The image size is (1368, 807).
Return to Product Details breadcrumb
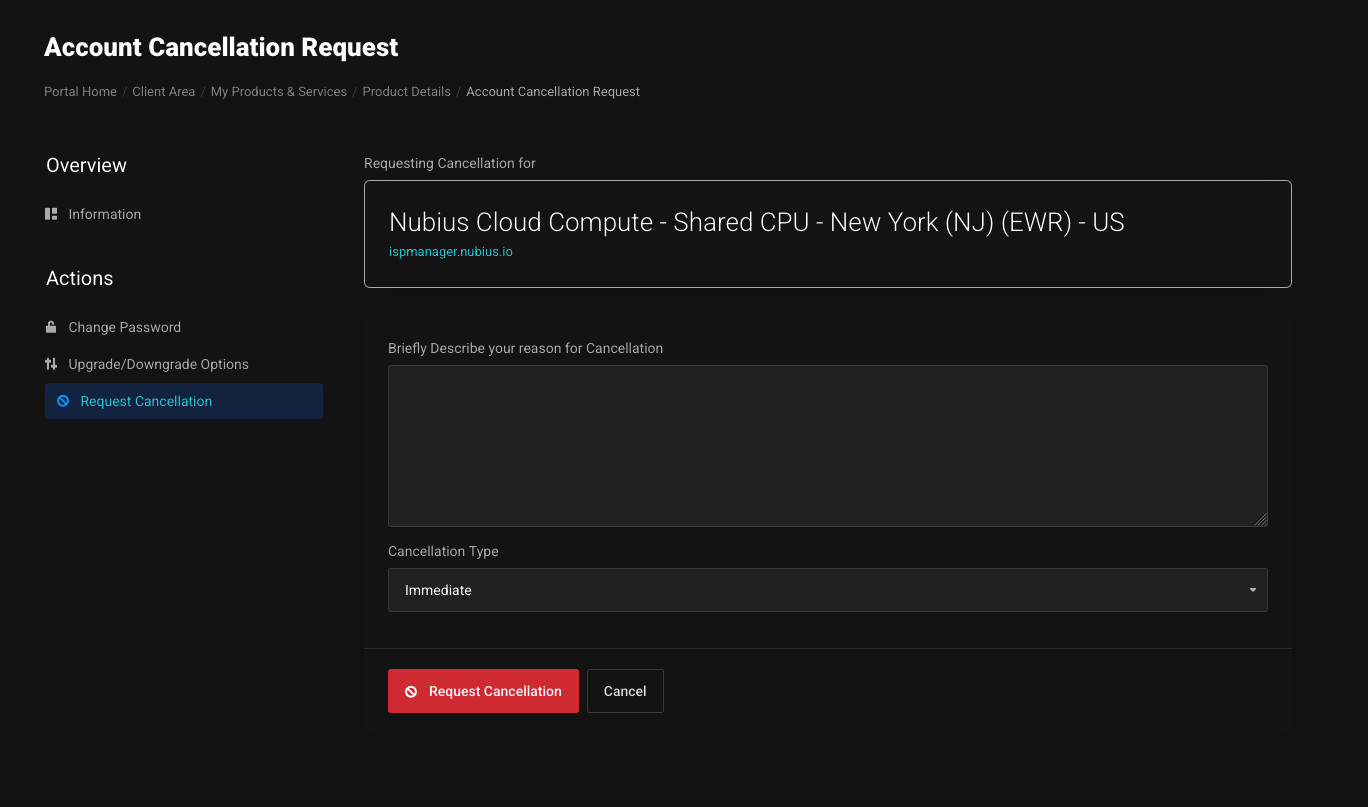click(406, 91)
